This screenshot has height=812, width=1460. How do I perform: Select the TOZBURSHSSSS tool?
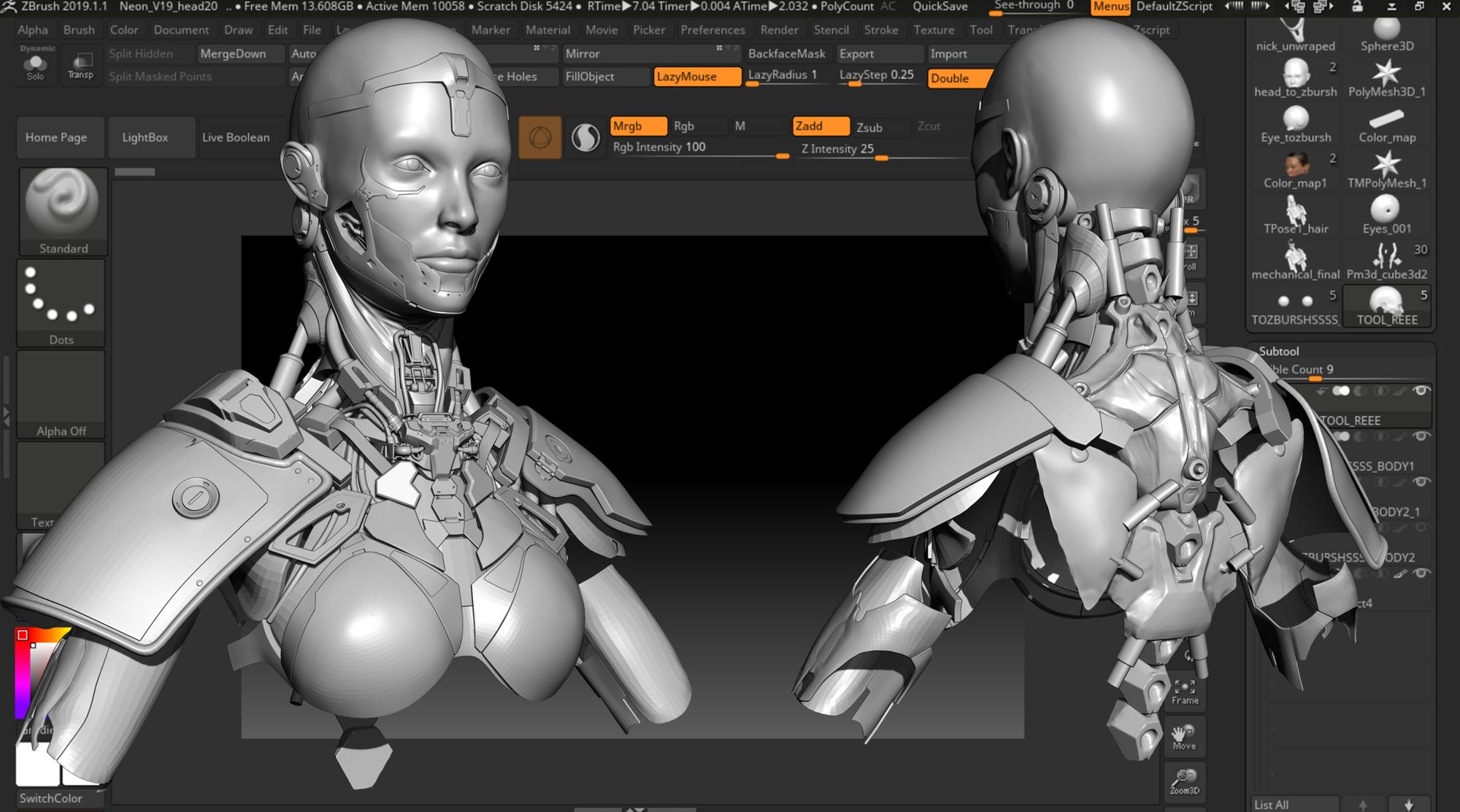coord(1295,307)
